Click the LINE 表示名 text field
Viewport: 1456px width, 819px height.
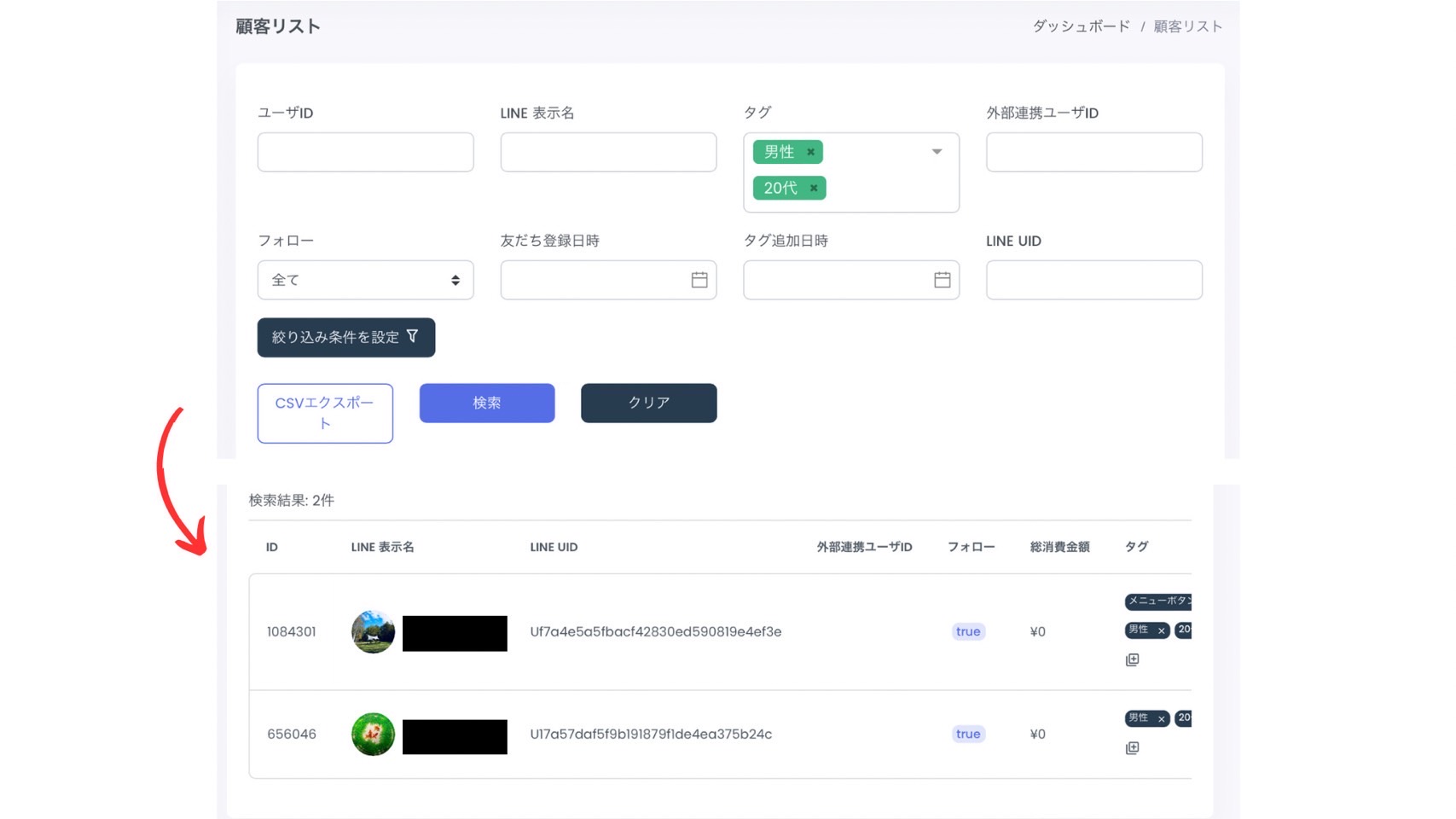click(608, 152)
